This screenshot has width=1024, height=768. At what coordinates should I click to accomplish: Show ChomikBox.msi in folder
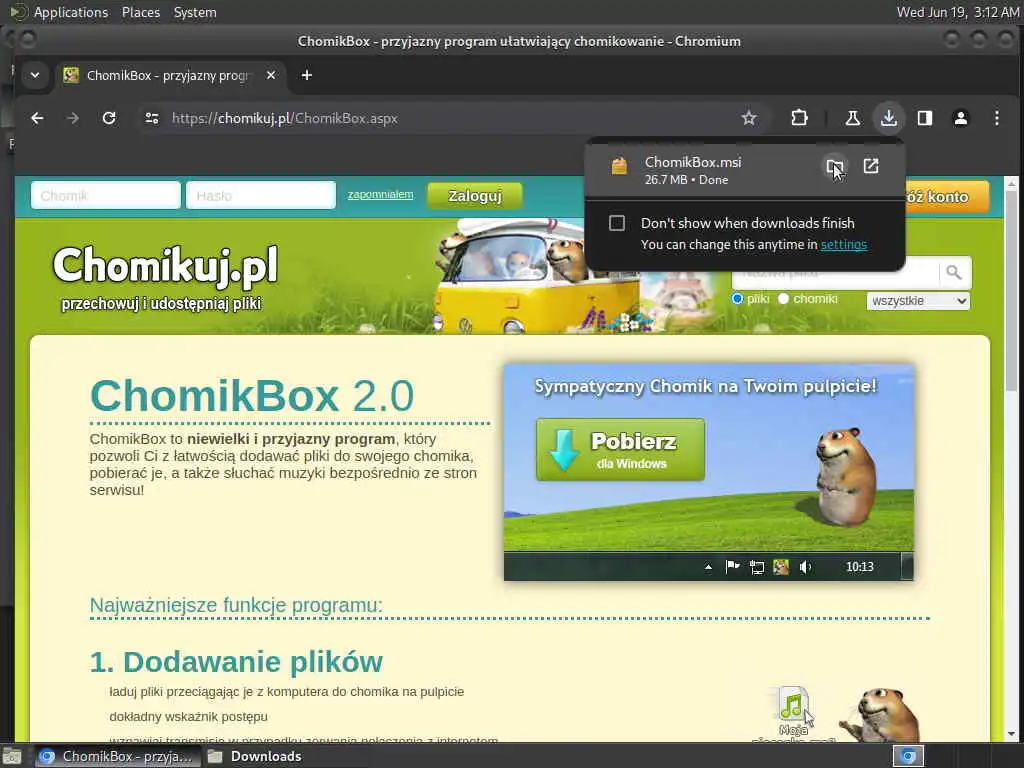(835, 167)
